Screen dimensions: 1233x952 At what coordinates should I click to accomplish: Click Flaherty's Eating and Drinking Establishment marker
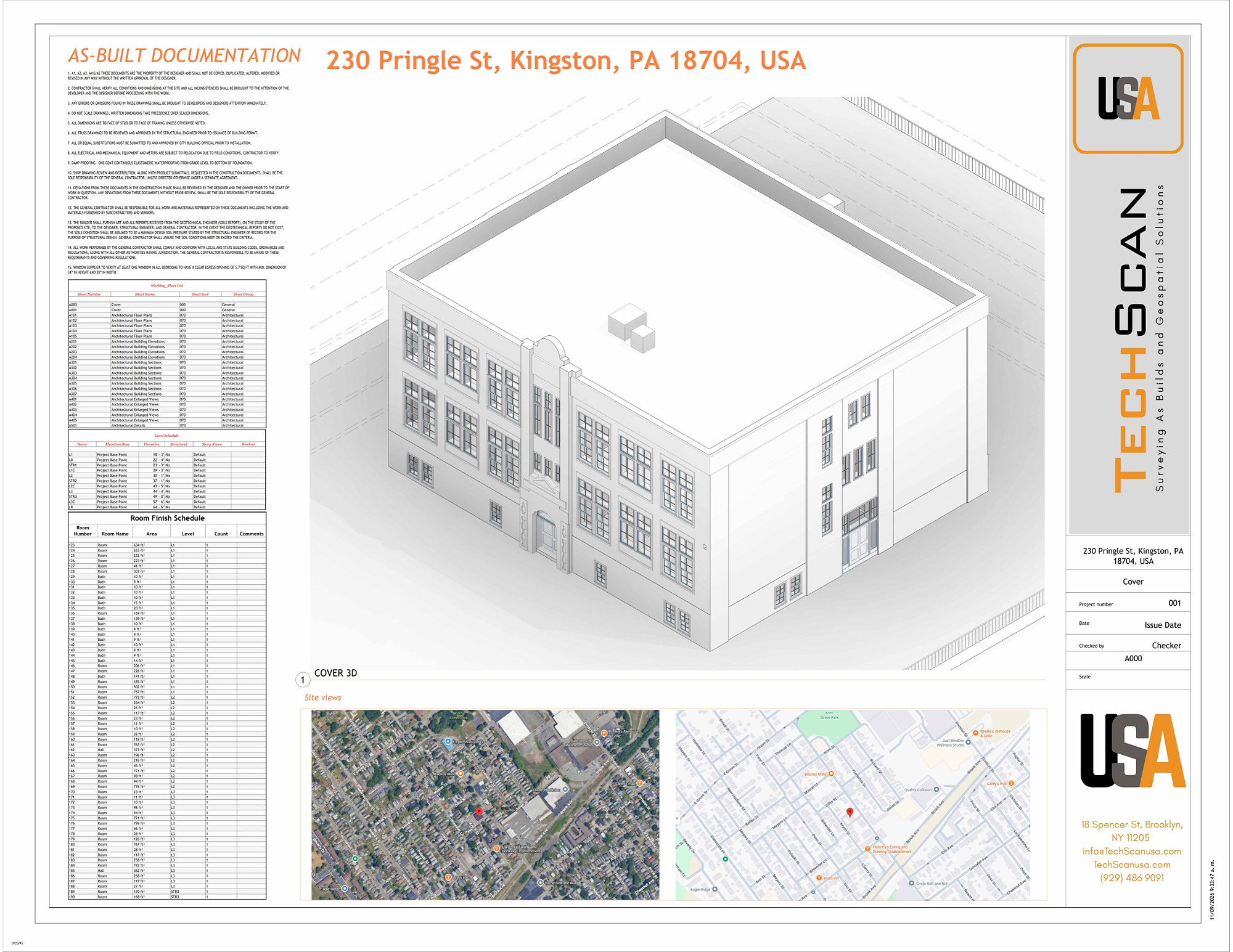[x=867, y=848]
